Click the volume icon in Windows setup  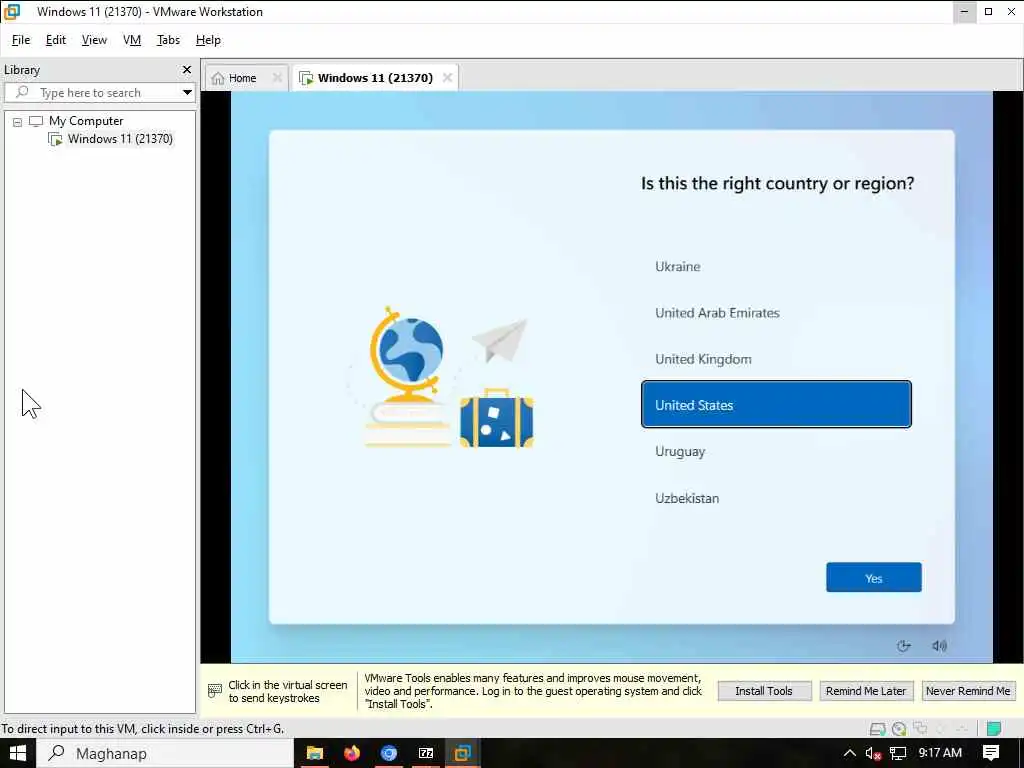(x=939, y=646)
